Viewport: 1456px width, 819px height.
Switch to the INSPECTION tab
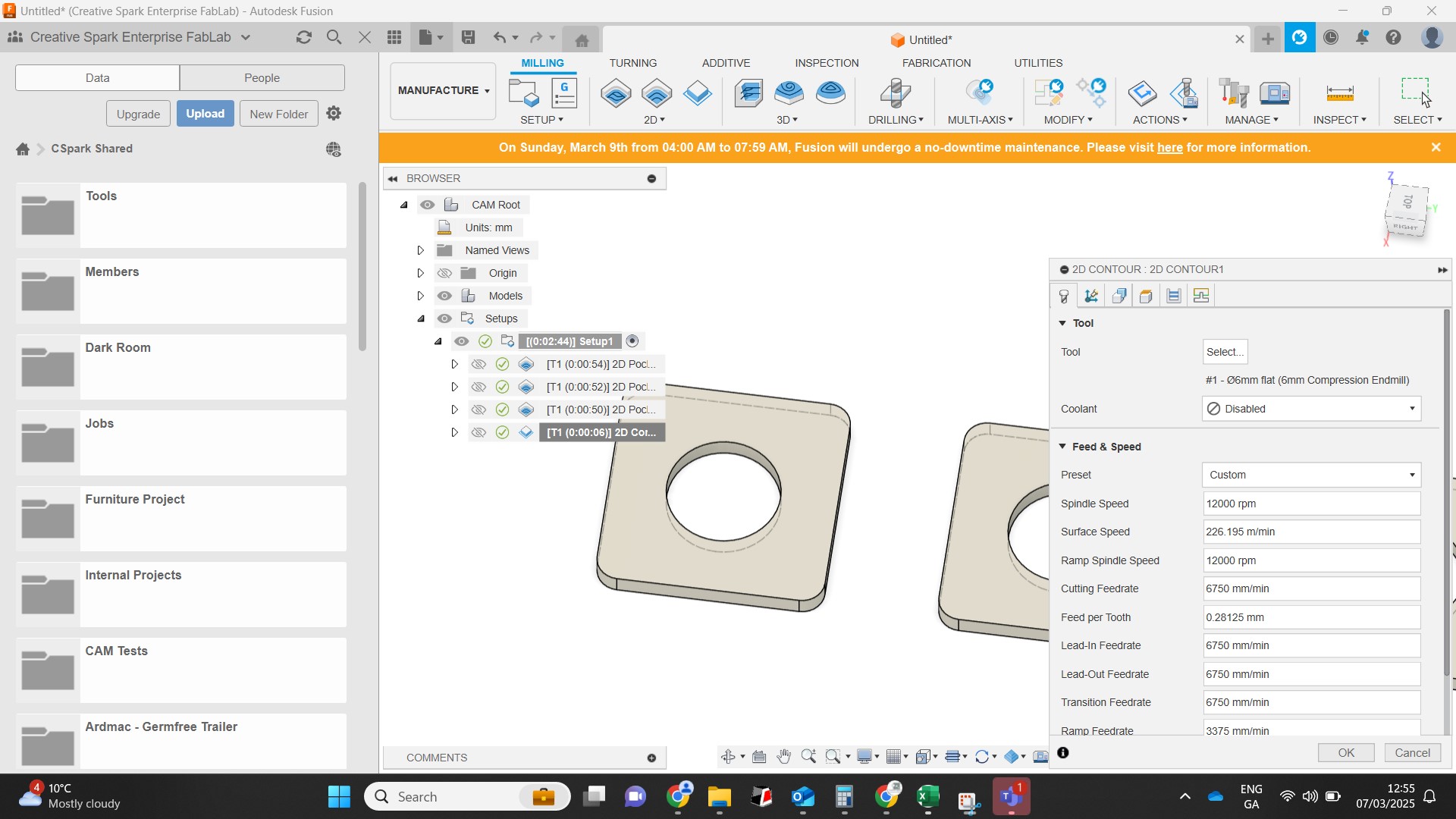(827, 63)
